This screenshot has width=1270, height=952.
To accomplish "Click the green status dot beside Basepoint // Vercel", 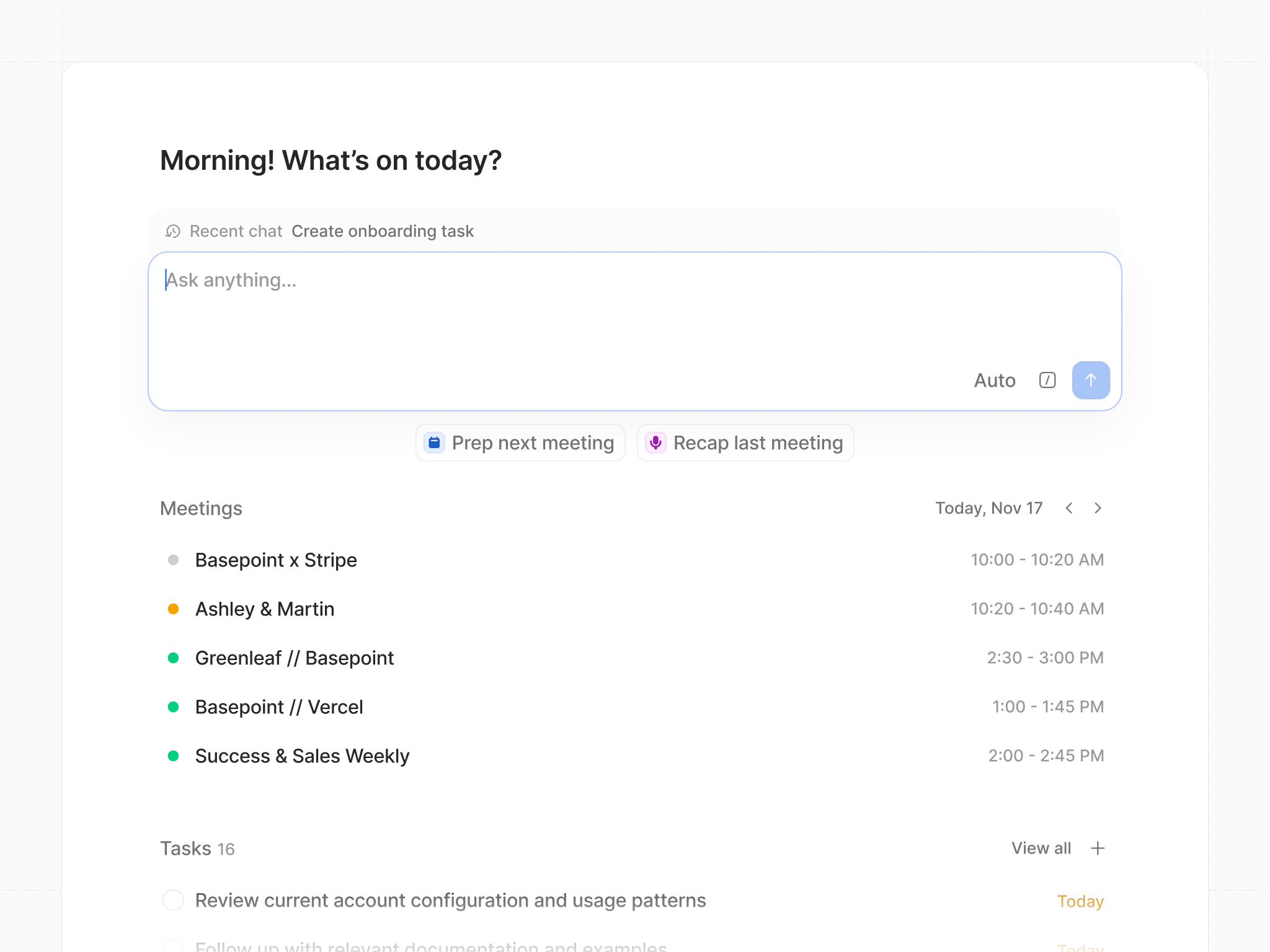I will 174,707.
